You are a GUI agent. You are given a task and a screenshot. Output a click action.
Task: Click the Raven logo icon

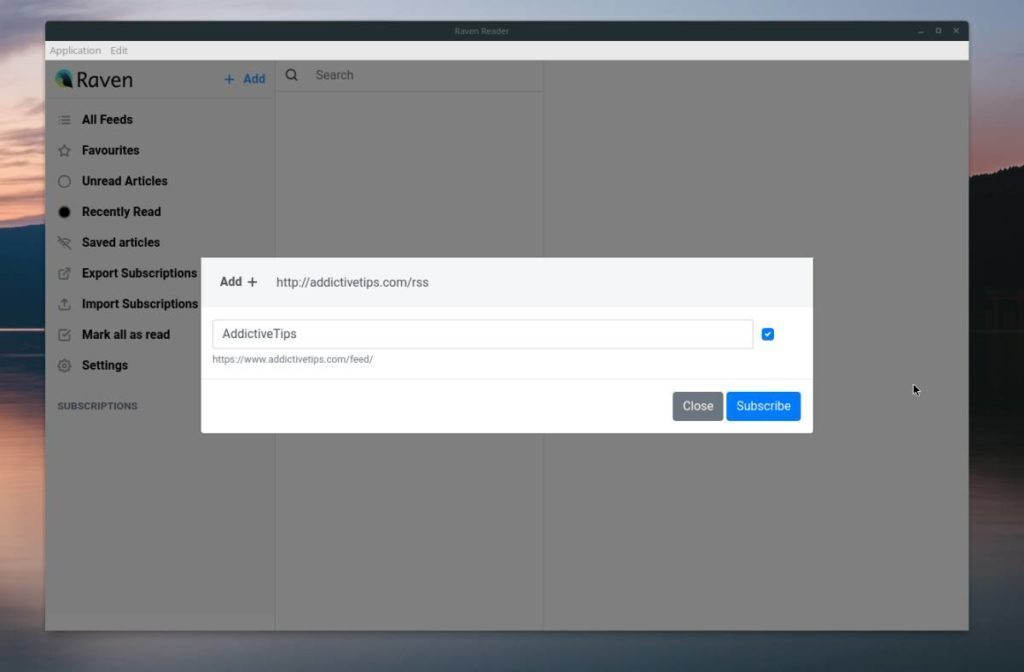point(64,79)
